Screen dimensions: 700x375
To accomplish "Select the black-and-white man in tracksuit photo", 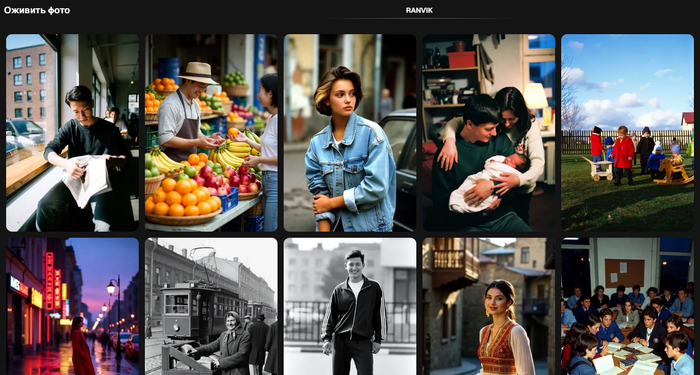I will tap(350, 306).
